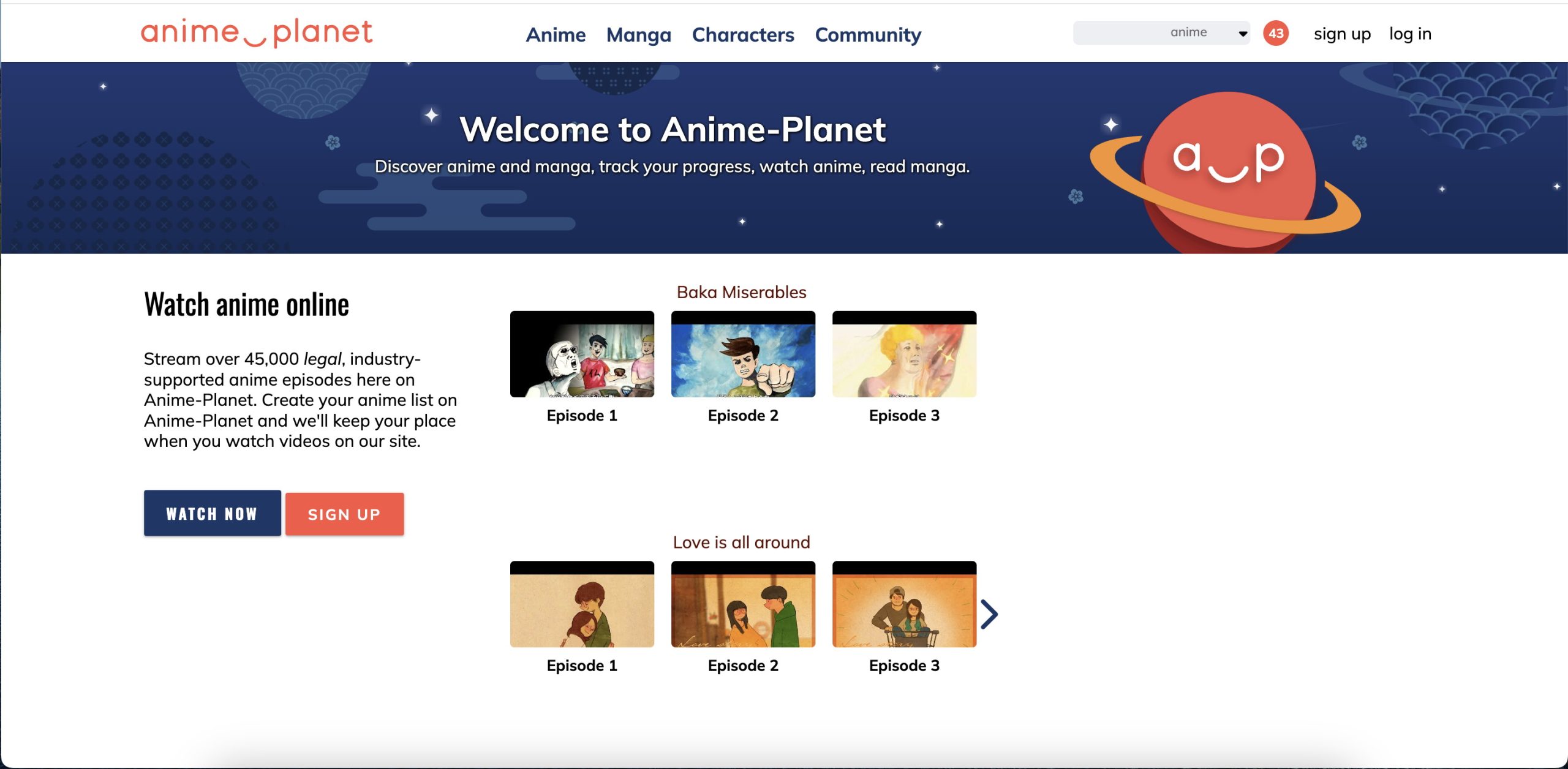Click the sign up link in header
The width and height of the screenshot is (1568, 769).
1341,34
